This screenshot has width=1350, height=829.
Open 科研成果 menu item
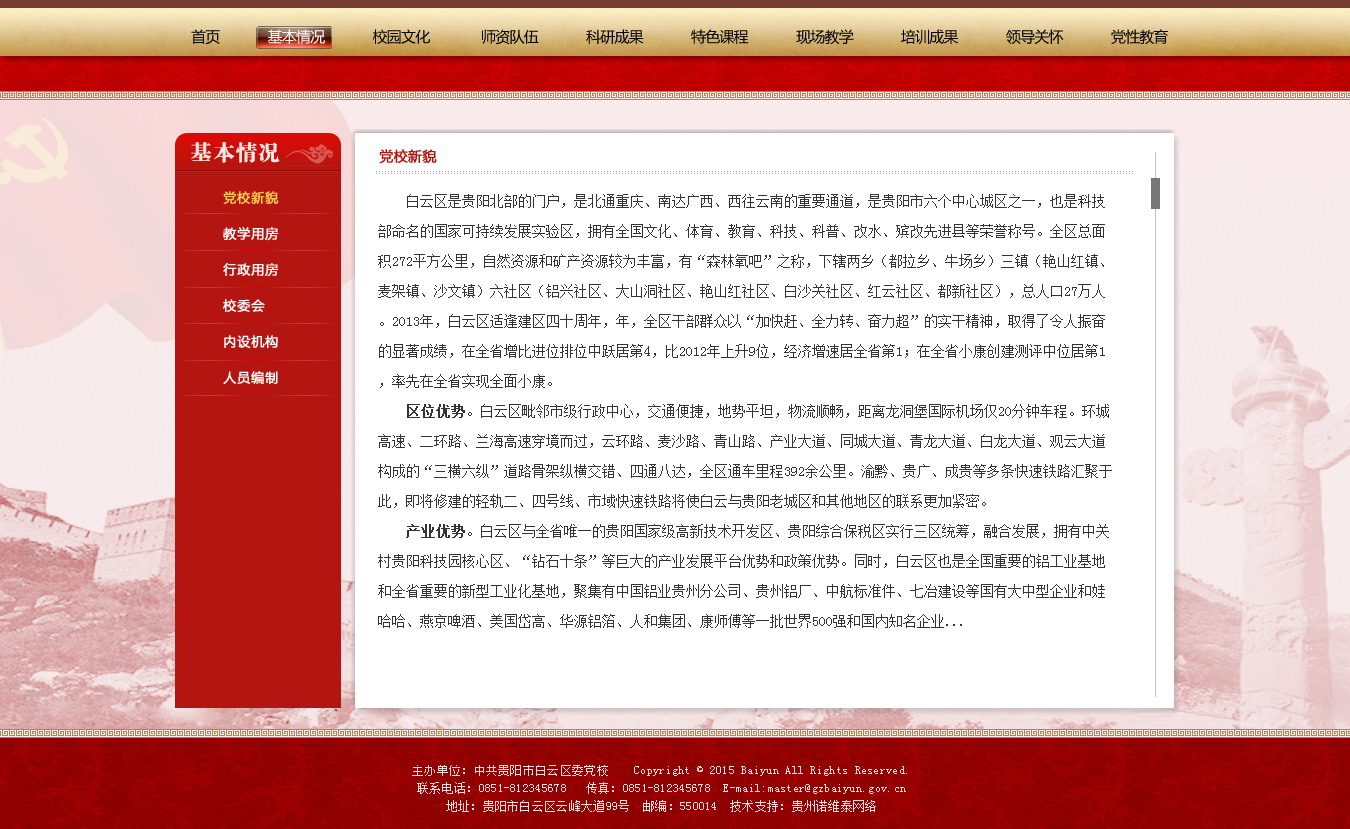[x=614, y=37]
